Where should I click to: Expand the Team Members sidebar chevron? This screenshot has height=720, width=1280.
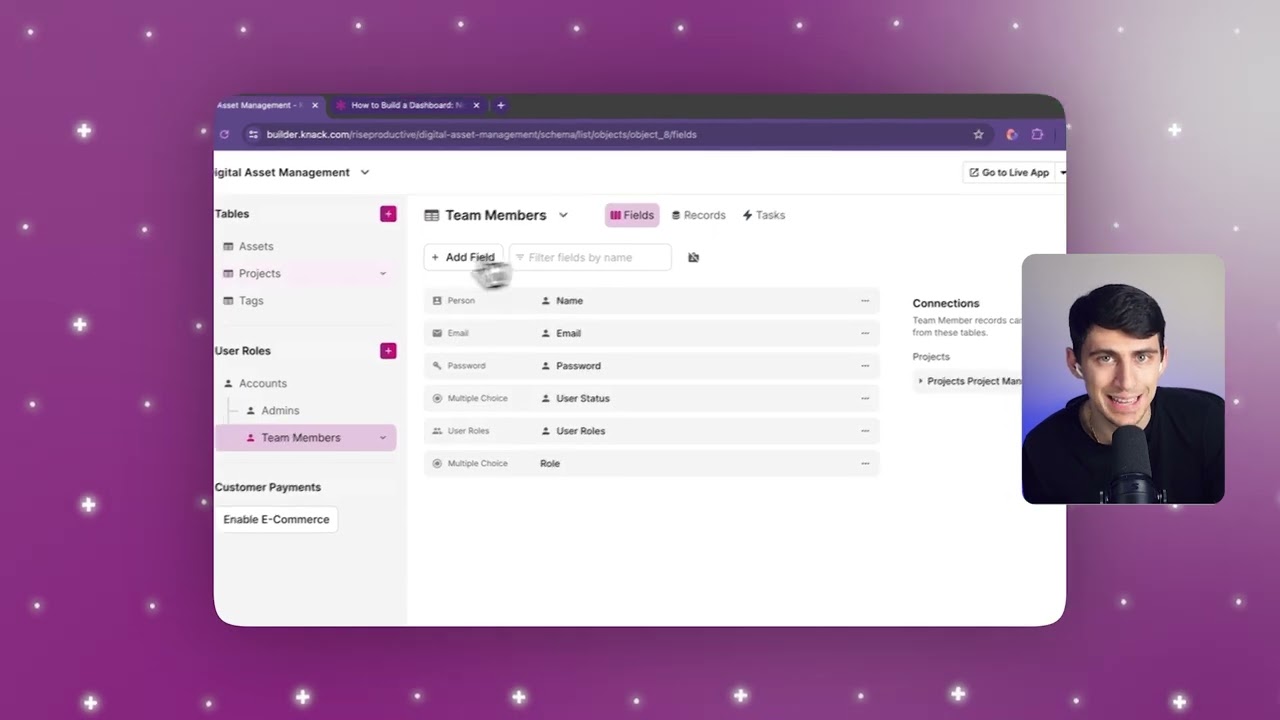[x=382, y=438]
